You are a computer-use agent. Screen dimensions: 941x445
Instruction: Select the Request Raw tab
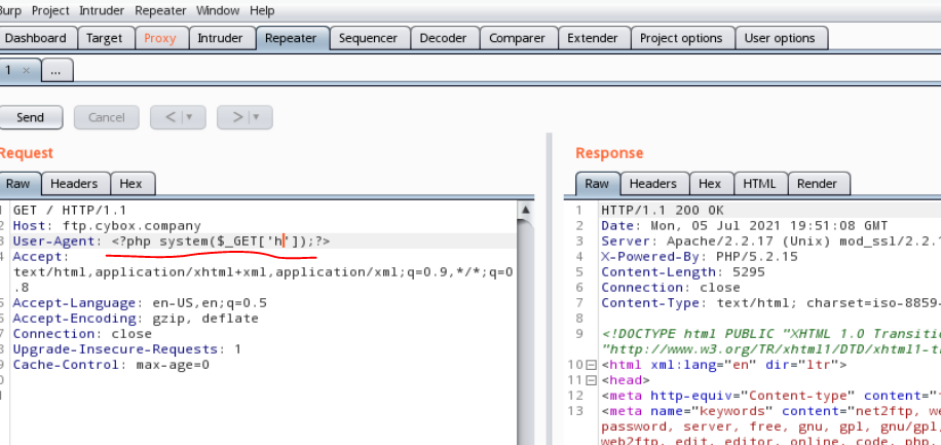click(x=18, y=184)
